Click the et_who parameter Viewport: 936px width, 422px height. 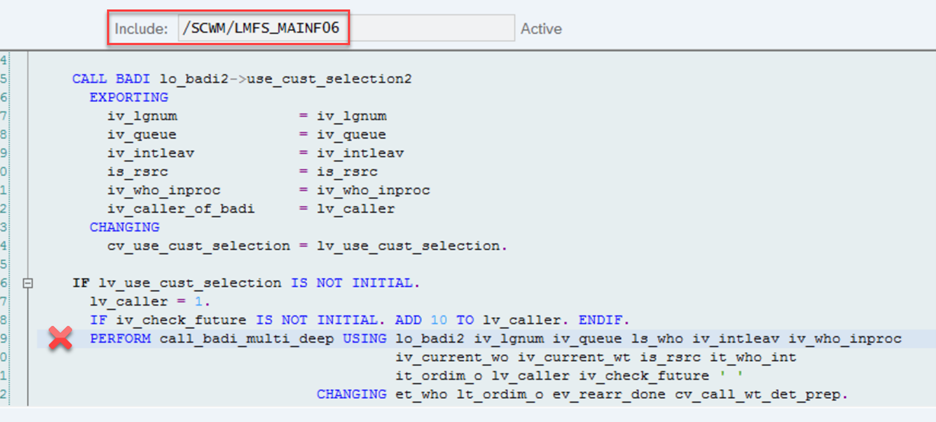tap(421, 395)
